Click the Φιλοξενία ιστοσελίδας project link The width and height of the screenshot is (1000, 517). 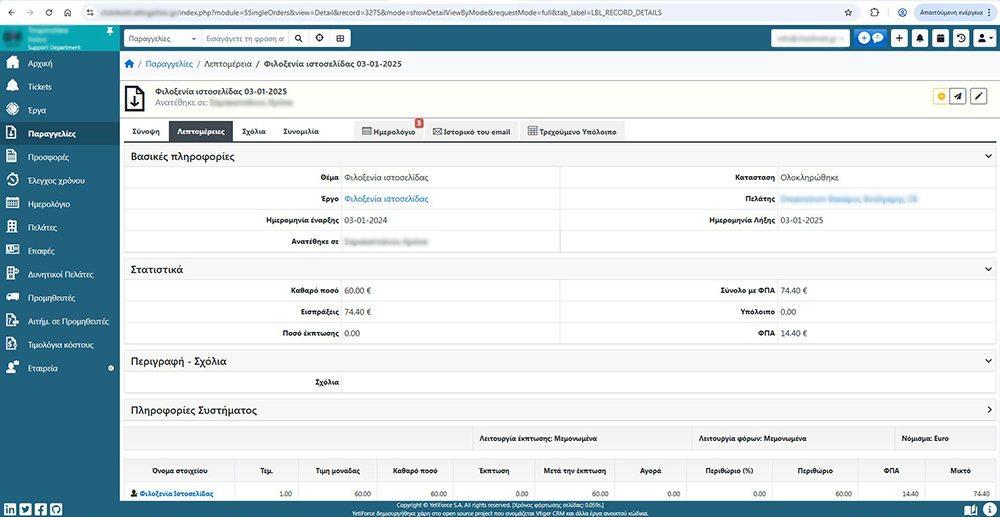(x=385, y=199)
